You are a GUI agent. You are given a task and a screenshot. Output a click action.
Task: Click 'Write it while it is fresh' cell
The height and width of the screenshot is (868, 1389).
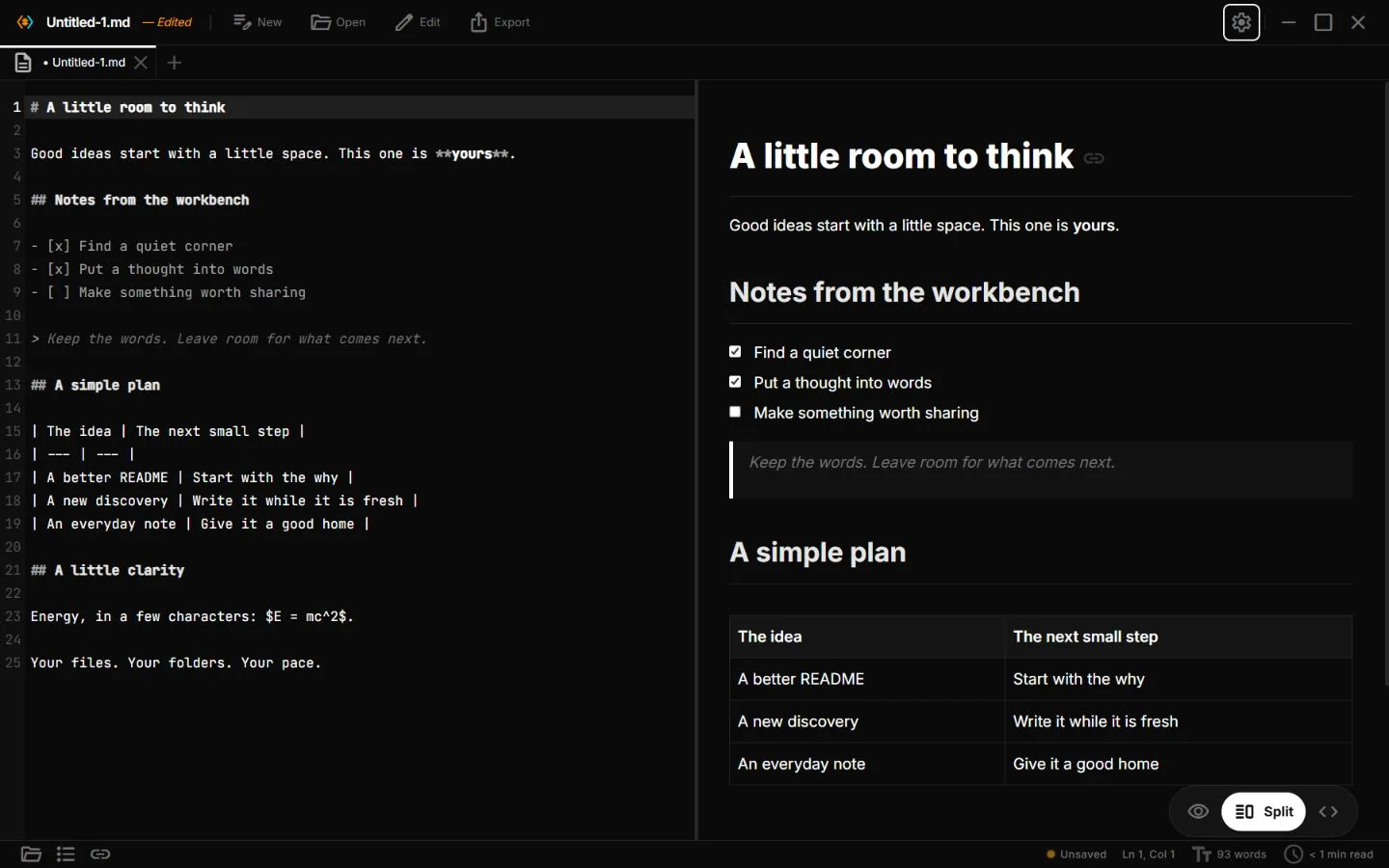click(x=1178, y=721)
